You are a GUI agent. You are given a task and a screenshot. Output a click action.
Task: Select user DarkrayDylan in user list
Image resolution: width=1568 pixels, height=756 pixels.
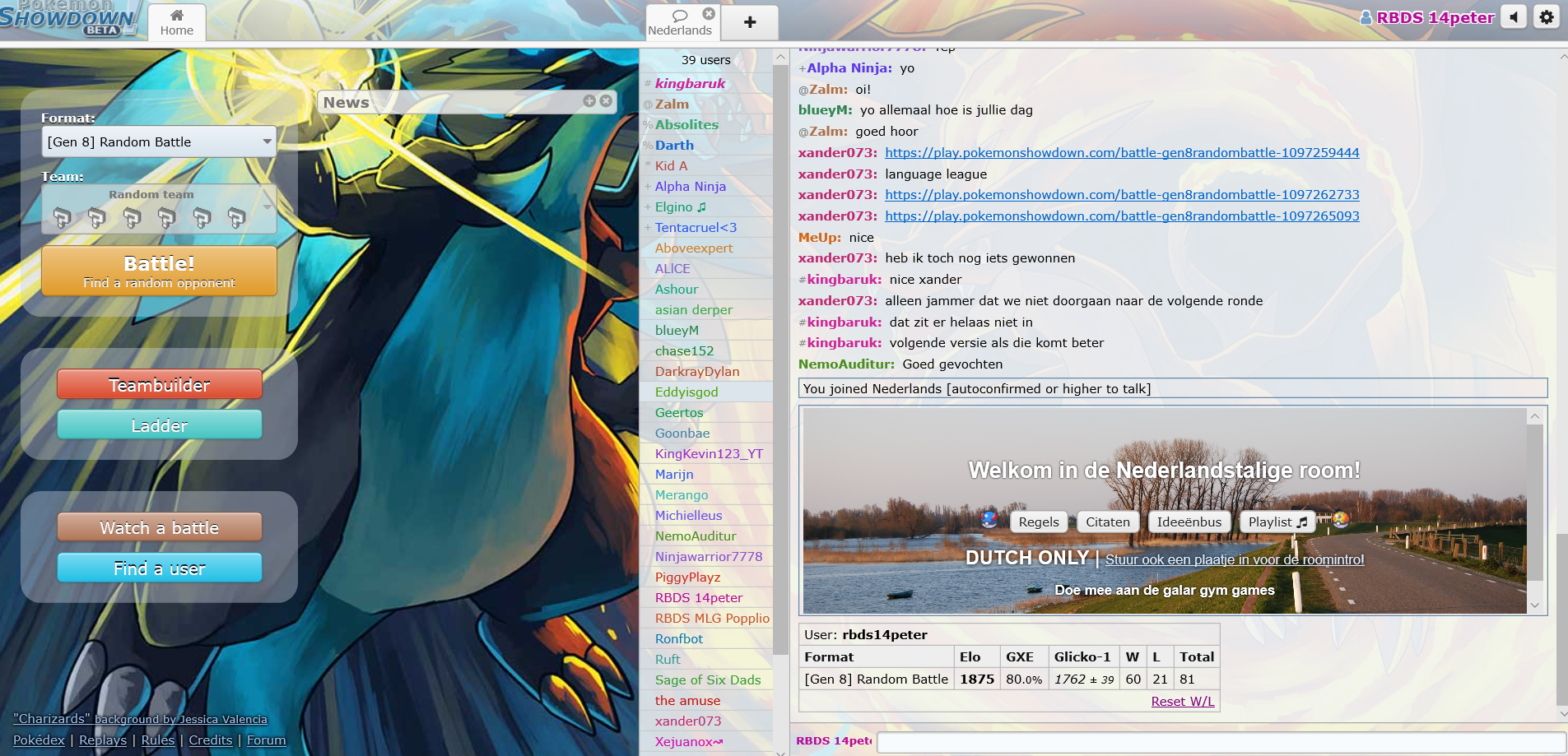click(706, 371)
